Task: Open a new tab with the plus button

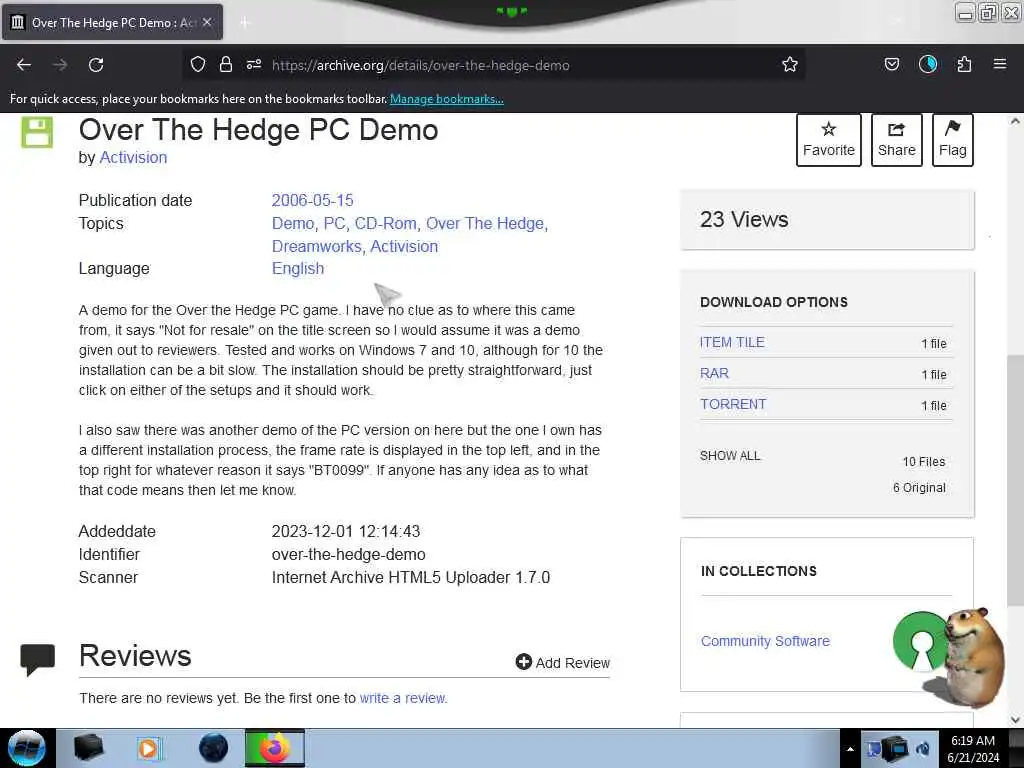Action: pos(245,23)
